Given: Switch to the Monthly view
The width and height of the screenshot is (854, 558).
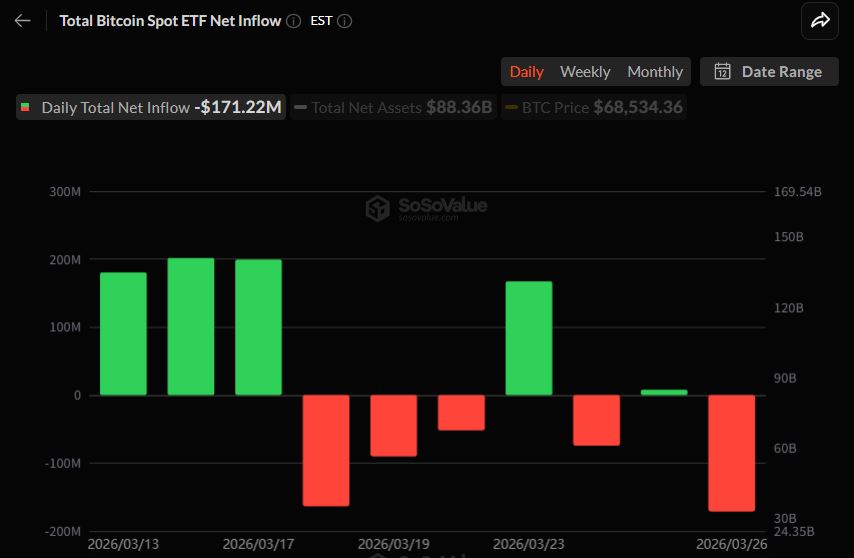Looking at the screenshot, I should (x=655, y=72).
